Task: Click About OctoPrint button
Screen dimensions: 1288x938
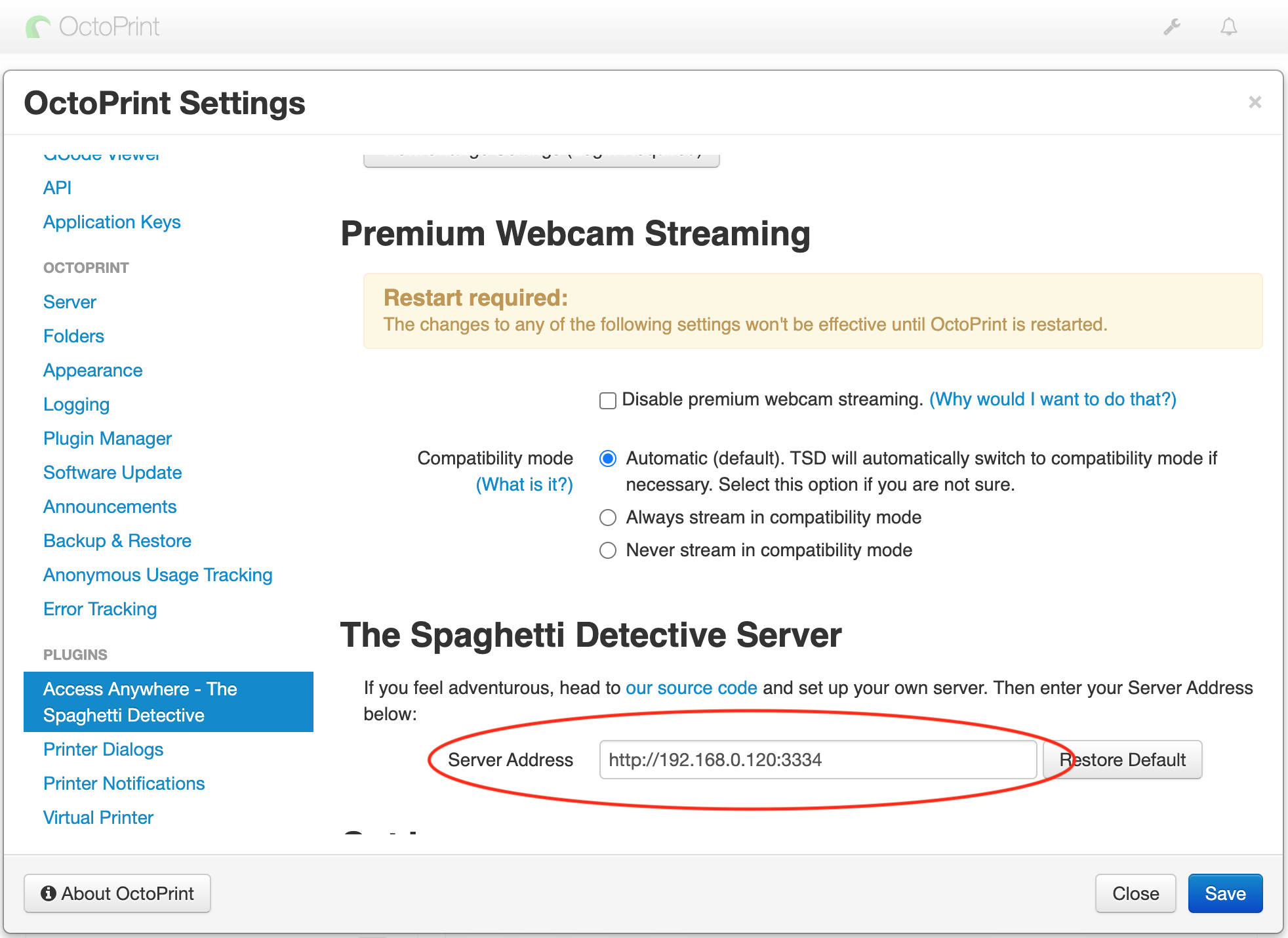Action: coord(117,893)
